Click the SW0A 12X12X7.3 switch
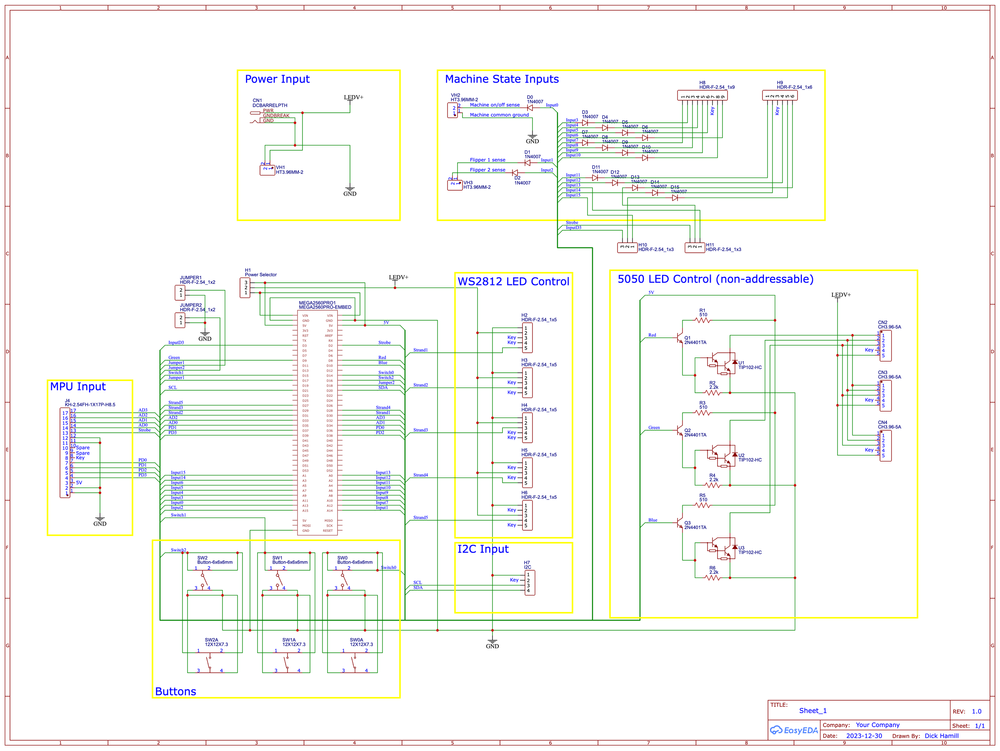1000x751 pixels. 355,660
